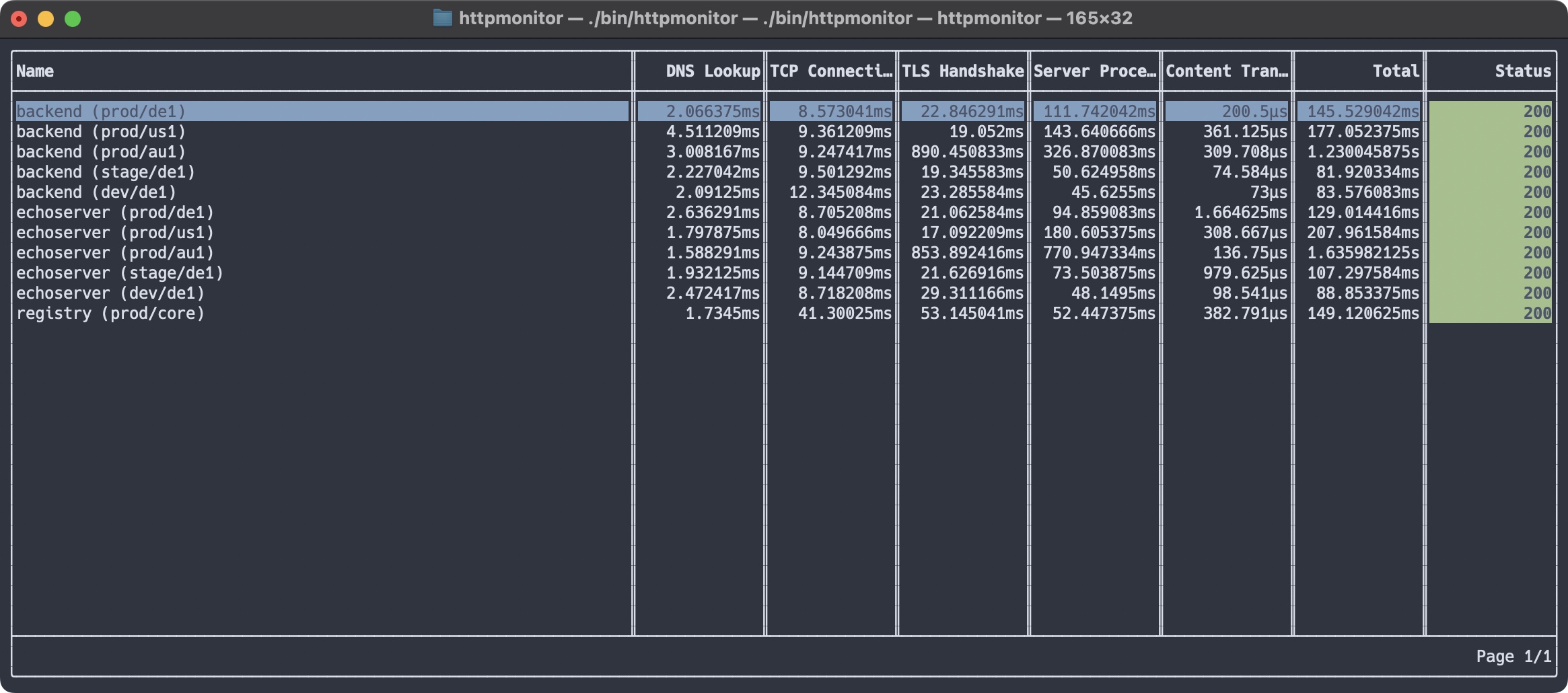
Task: Click the 200 status for echoserver (prod/au1)
Action: coord(1537,252)
